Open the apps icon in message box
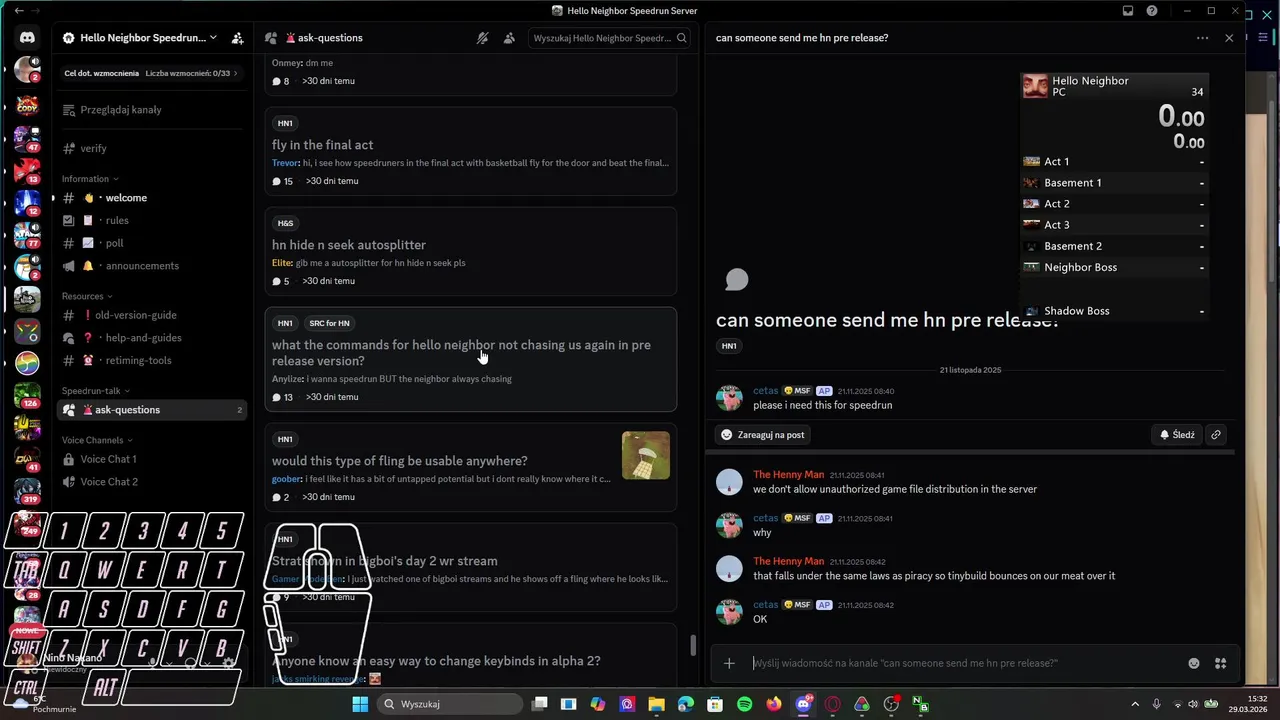 click(1220, 663)
